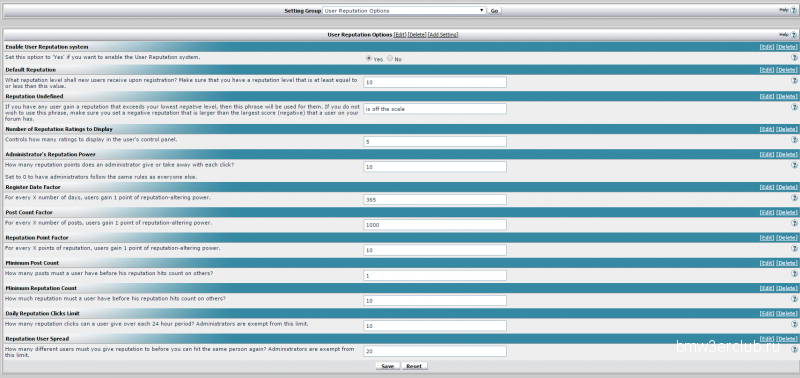Edit Administrator's Reputation Power setting

(767, 155)
